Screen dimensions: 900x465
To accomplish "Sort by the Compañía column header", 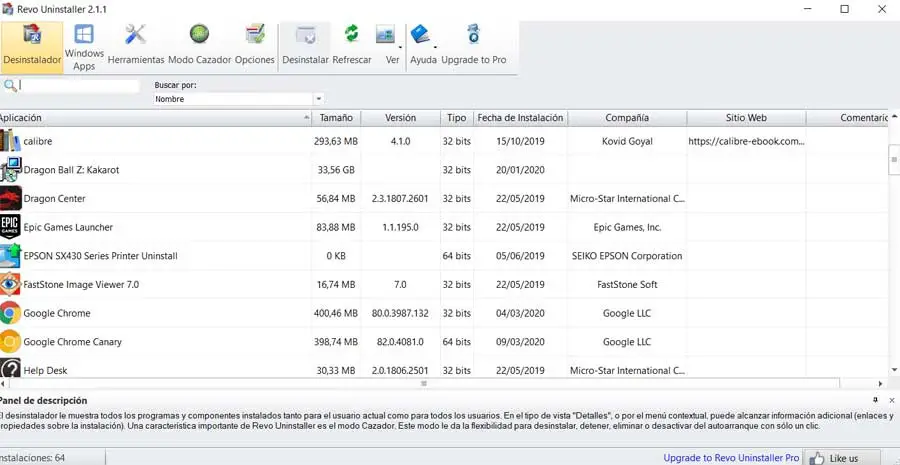I will (x=627, y=118).
